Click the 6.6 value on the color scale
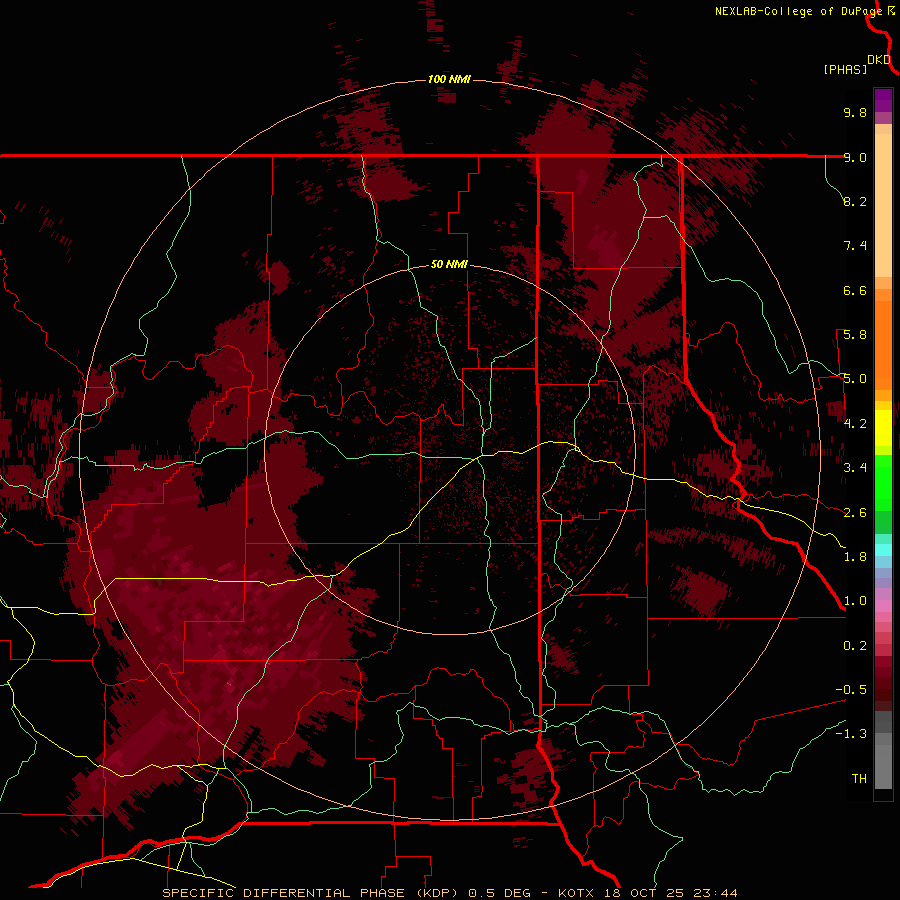Viewport: 900px width, 900px height. [855, 290]
